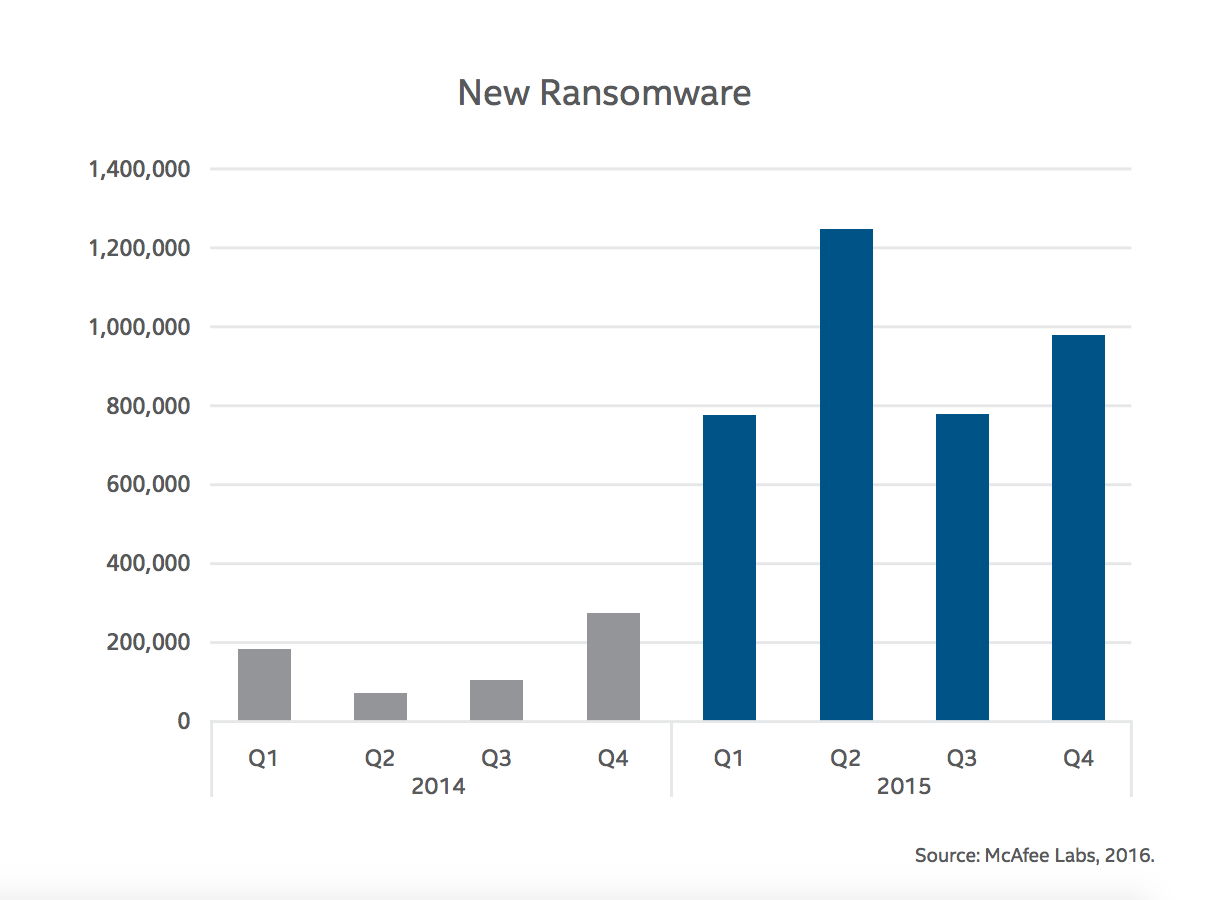Click the tallest 2015 Q2 blue bar
The image size is (1206, 900).
pos(846,475)
